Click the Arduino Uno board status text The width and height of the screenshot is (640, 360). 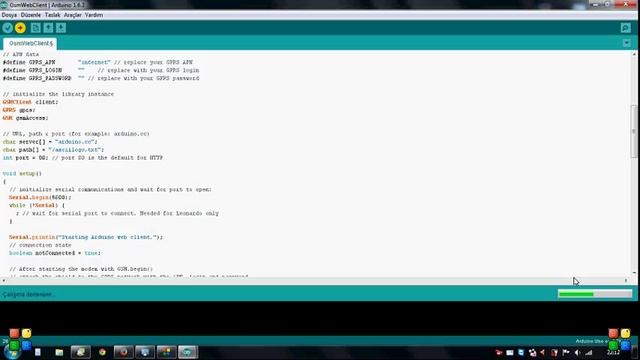coord(598,341)
